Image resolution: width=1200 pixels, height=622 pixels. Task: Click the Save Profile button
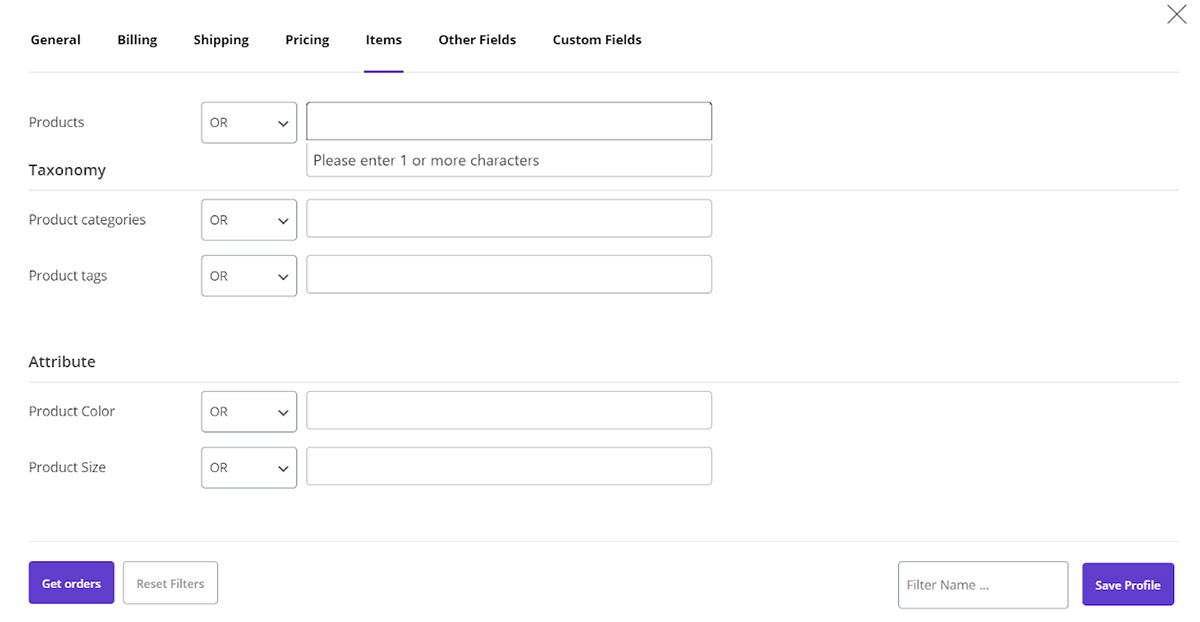coord(1127,585)
